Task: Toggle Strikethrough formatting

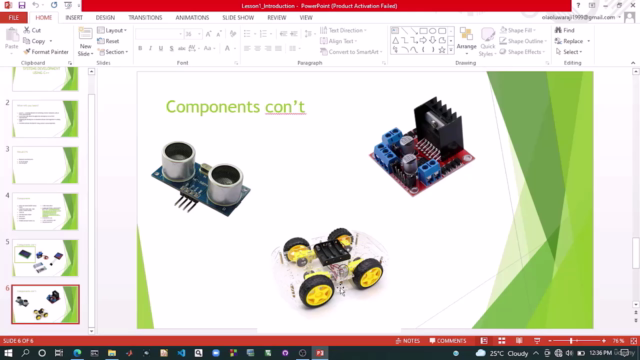Action: coord(182,48)
